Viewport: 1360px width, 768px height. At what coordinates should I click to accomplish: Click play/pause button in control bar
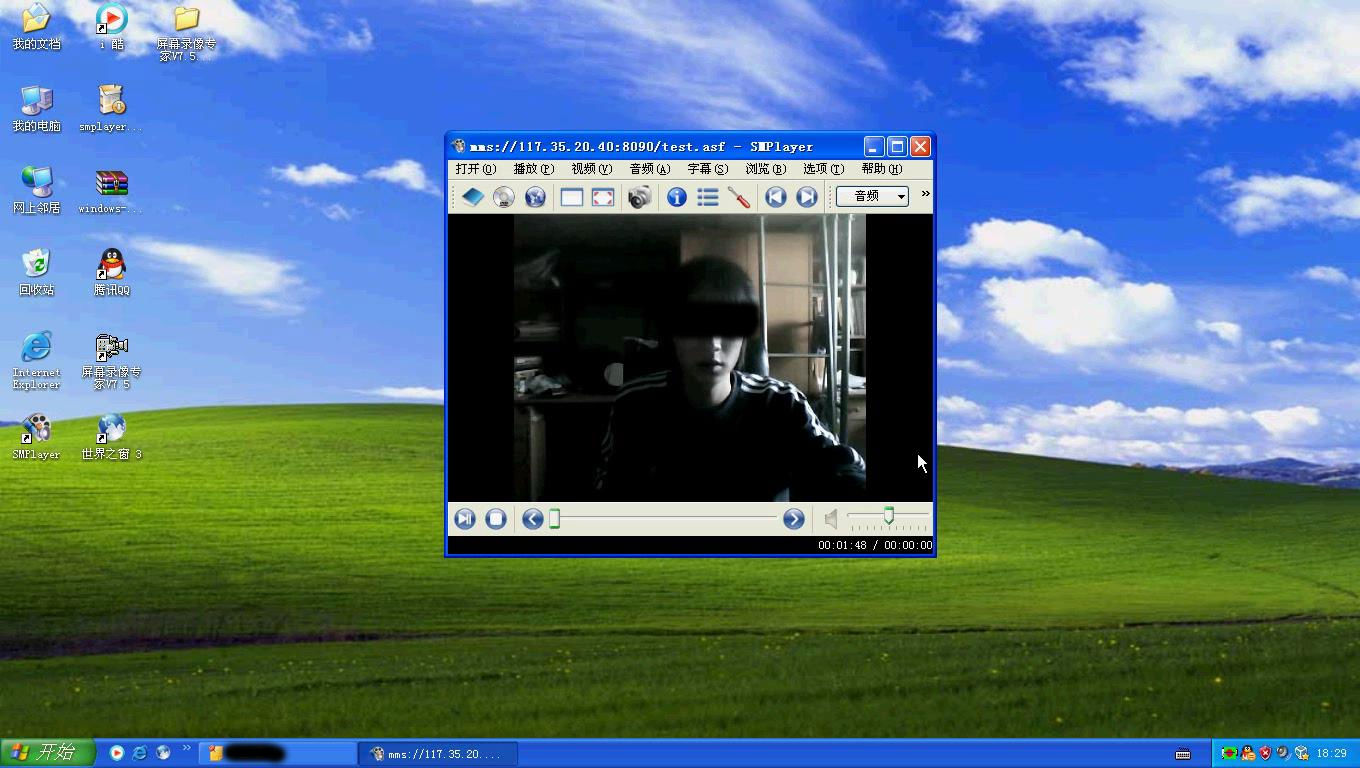coord(465,518)
